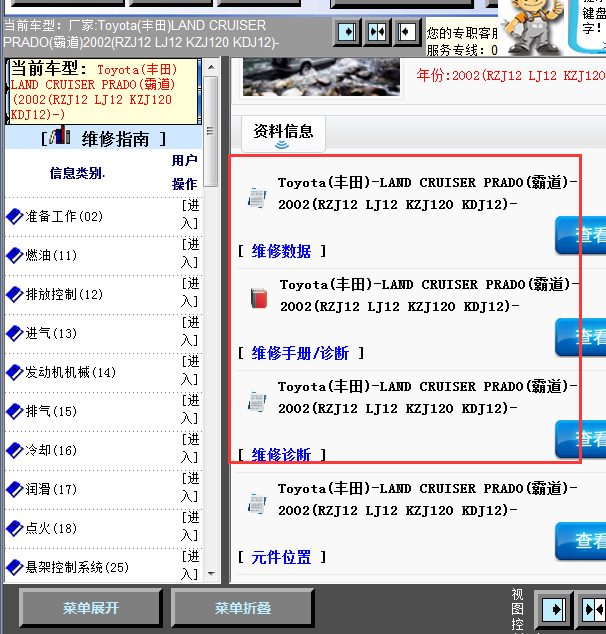Click the 年份:2002 red text
Viewport: 606px width, 634px height.
(x=511, y=76)
